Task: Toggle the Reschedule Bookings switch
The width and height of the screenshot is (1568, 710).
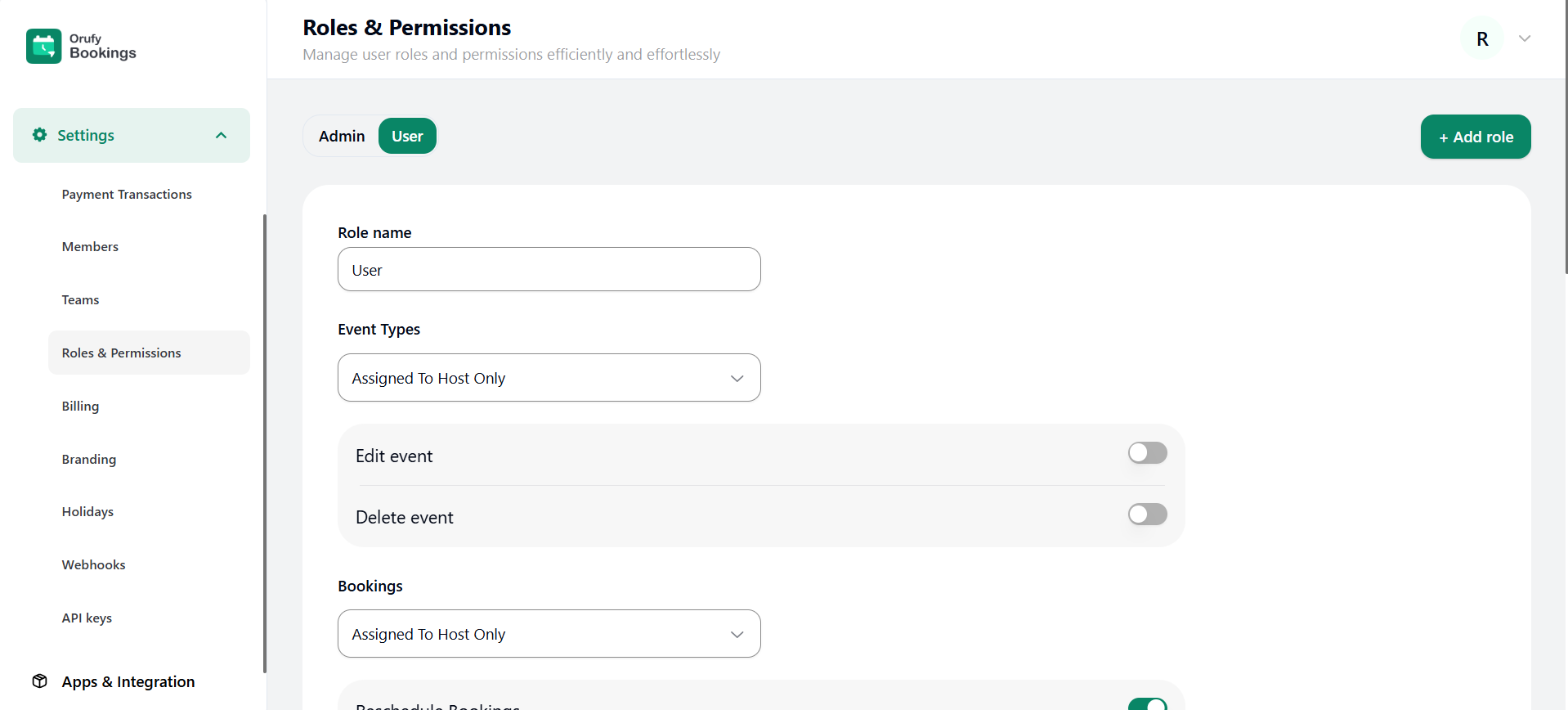Action: click(1147, 704)
